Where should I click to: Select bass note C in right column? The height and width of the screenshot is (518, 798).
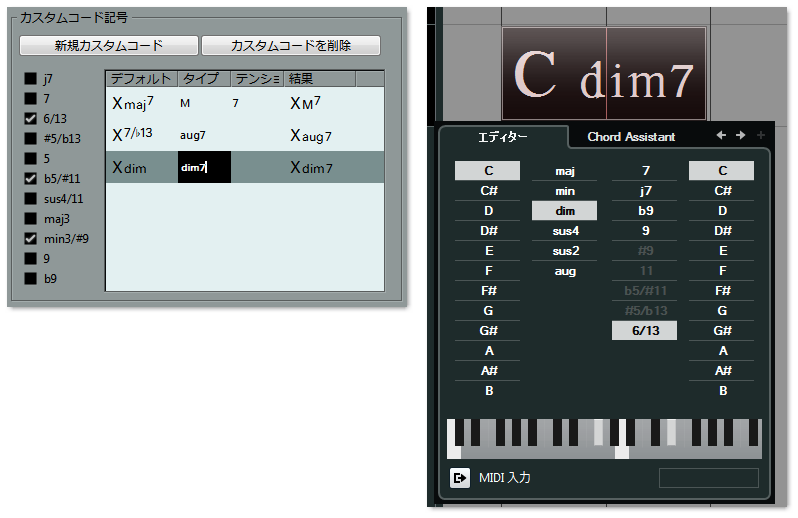click(722, 171)
